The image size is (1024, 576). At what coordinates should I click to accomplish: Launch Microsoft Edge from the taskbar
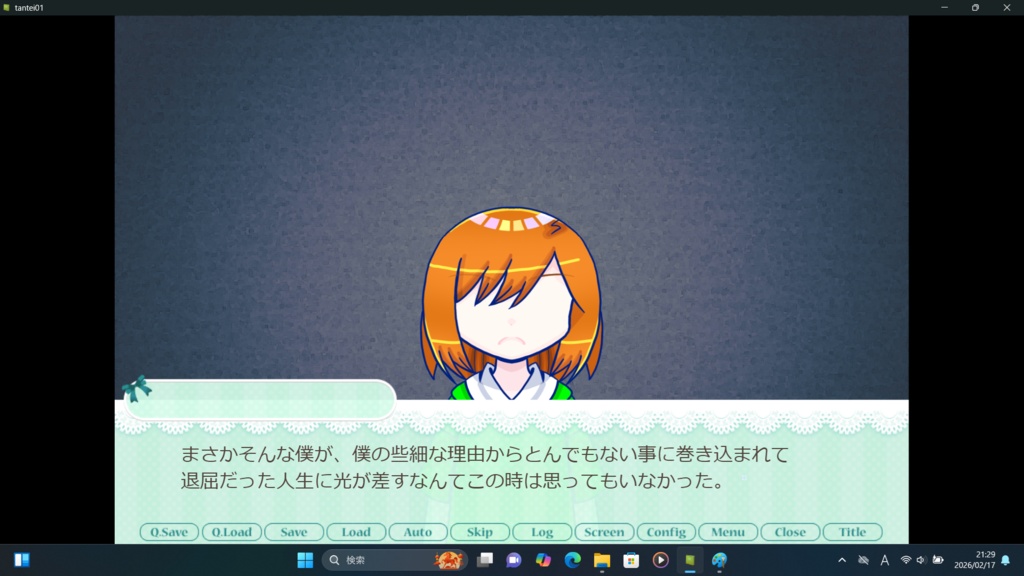click(x=571, y=558)
